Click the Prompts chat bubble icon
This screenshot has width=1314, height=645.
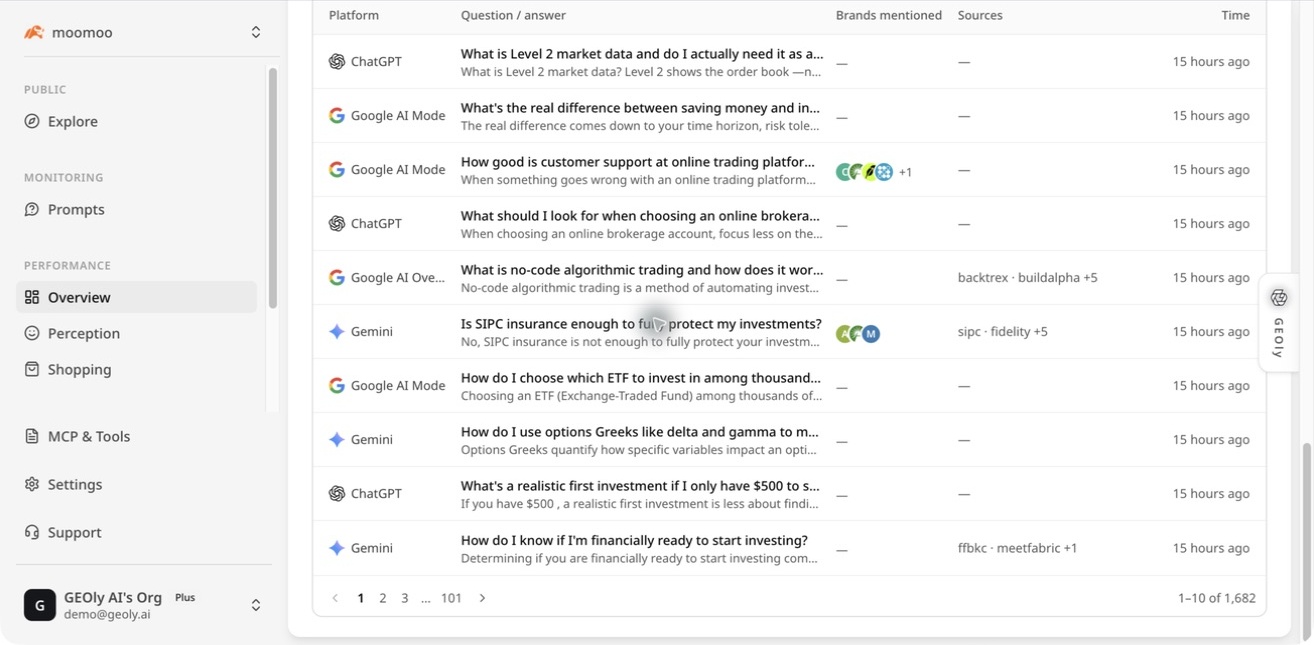[x=32, y=209]
